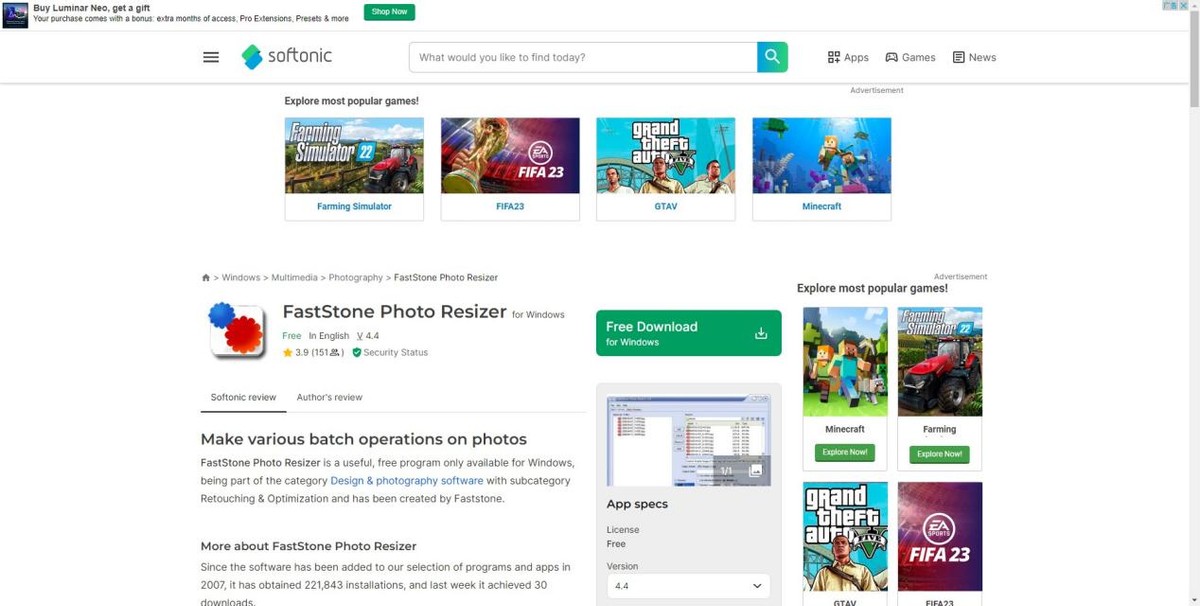Viewport: 1200px width, 606px height.
Task: Click Explore Now under Farming
Action: [x=940, y=454]
